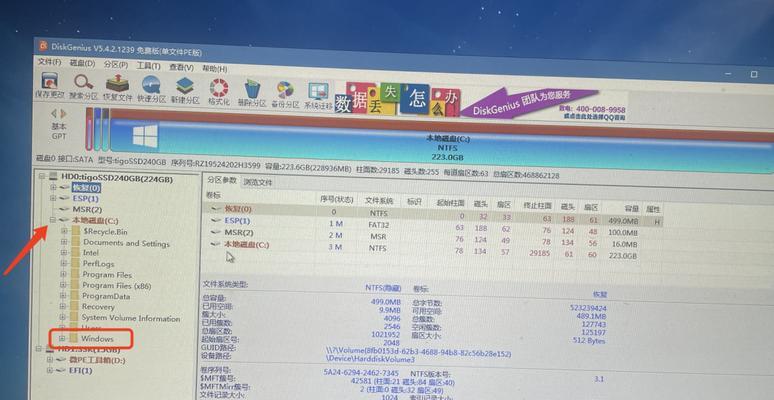Click the 100.0MB capacity cell
The image size is (774, 400).
tap(623, 233)
